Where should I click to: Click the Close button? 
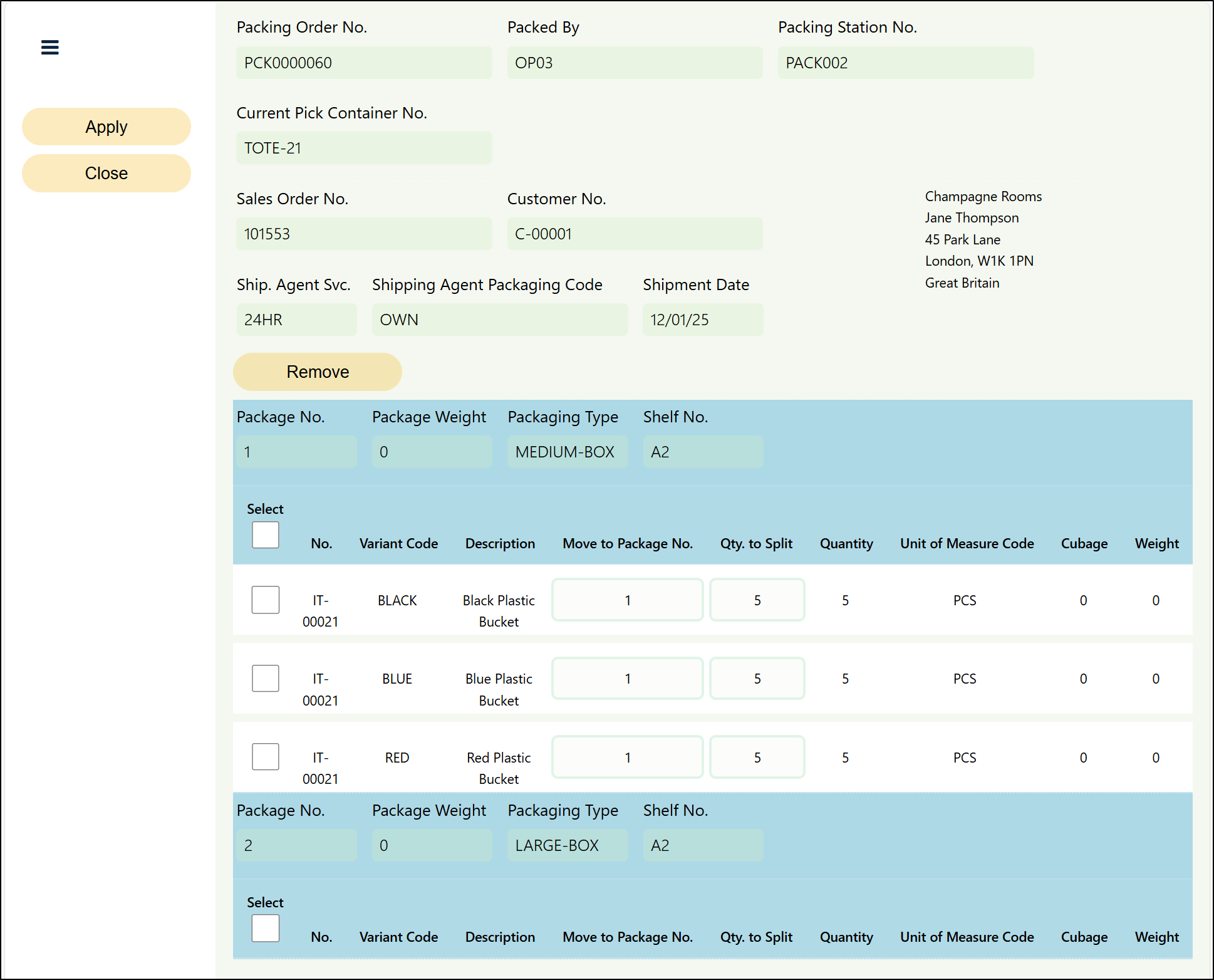106,174
